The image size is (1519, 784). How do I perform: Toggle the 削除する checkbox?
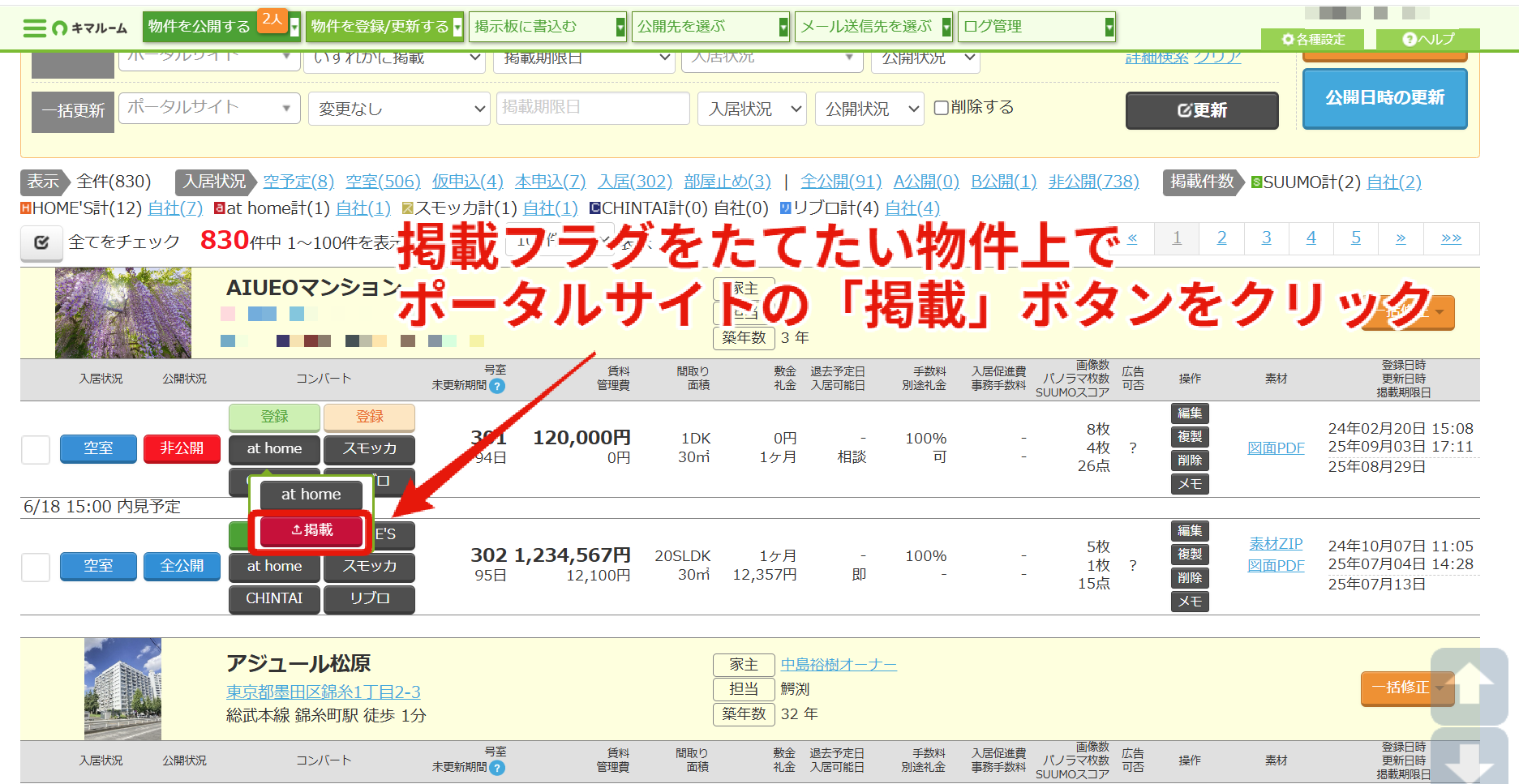942,108
